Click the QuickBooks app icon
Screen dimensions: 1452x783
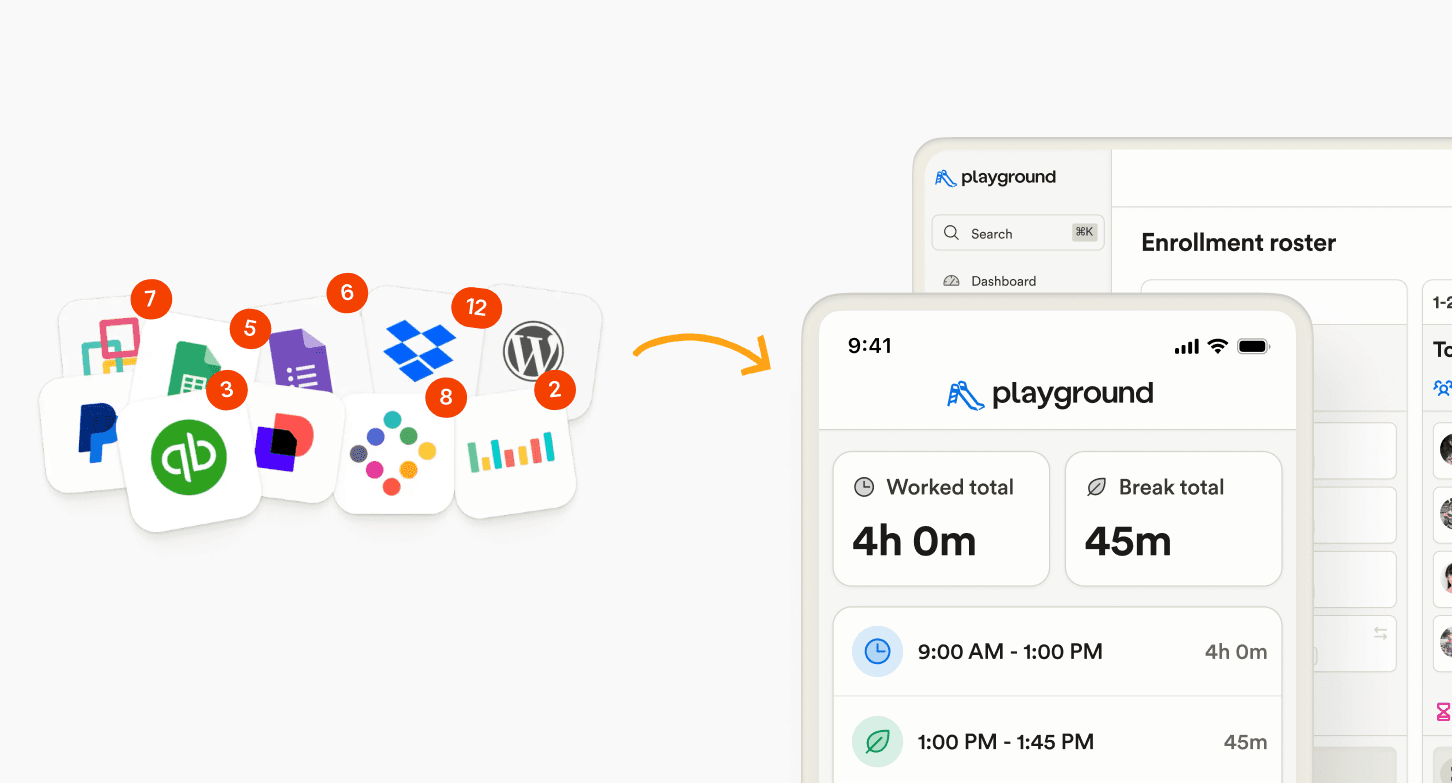coord(189,459)
